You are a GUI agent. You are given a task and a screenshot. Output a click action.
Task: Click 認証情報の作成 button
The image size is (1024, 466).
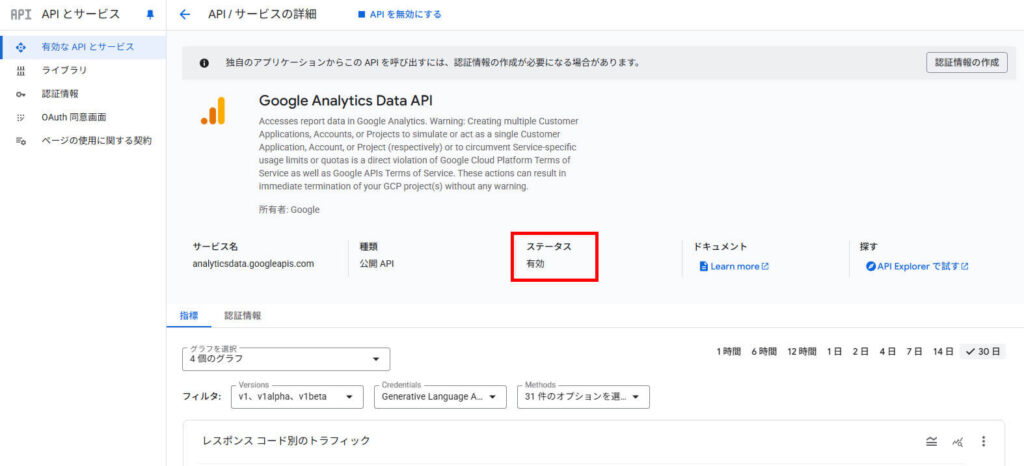[967, 63]
